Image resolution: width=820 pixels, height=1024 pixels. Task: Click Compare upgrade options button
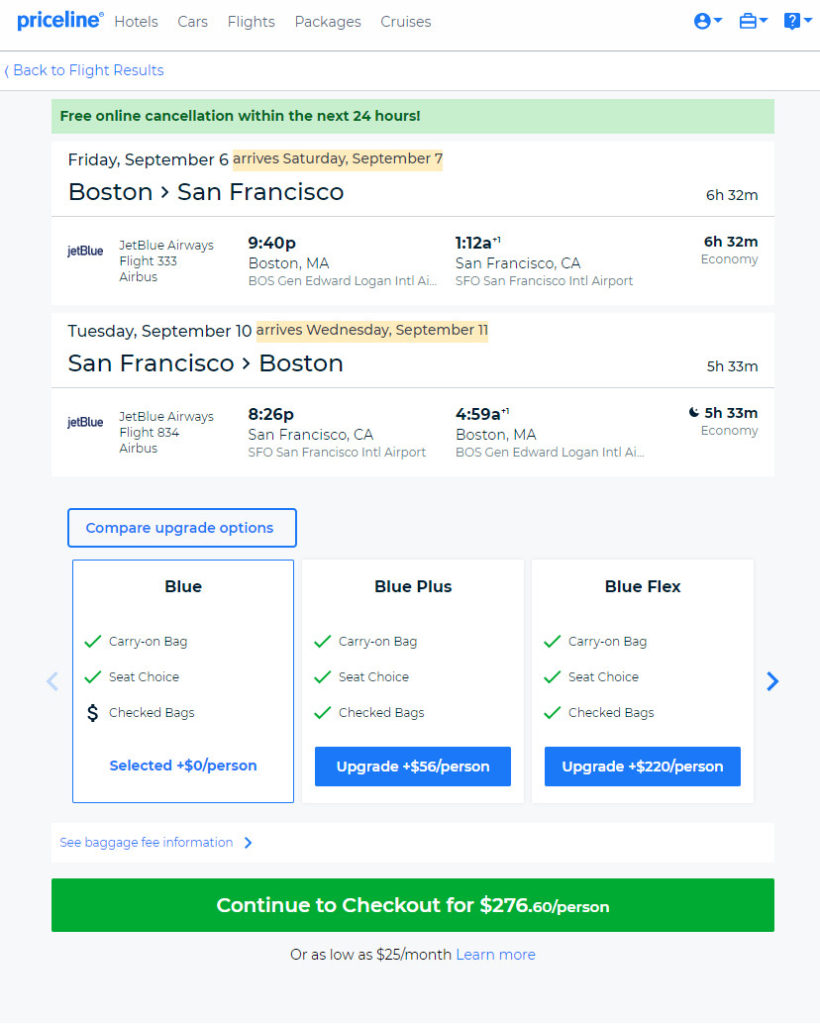[x=182, y=528]
